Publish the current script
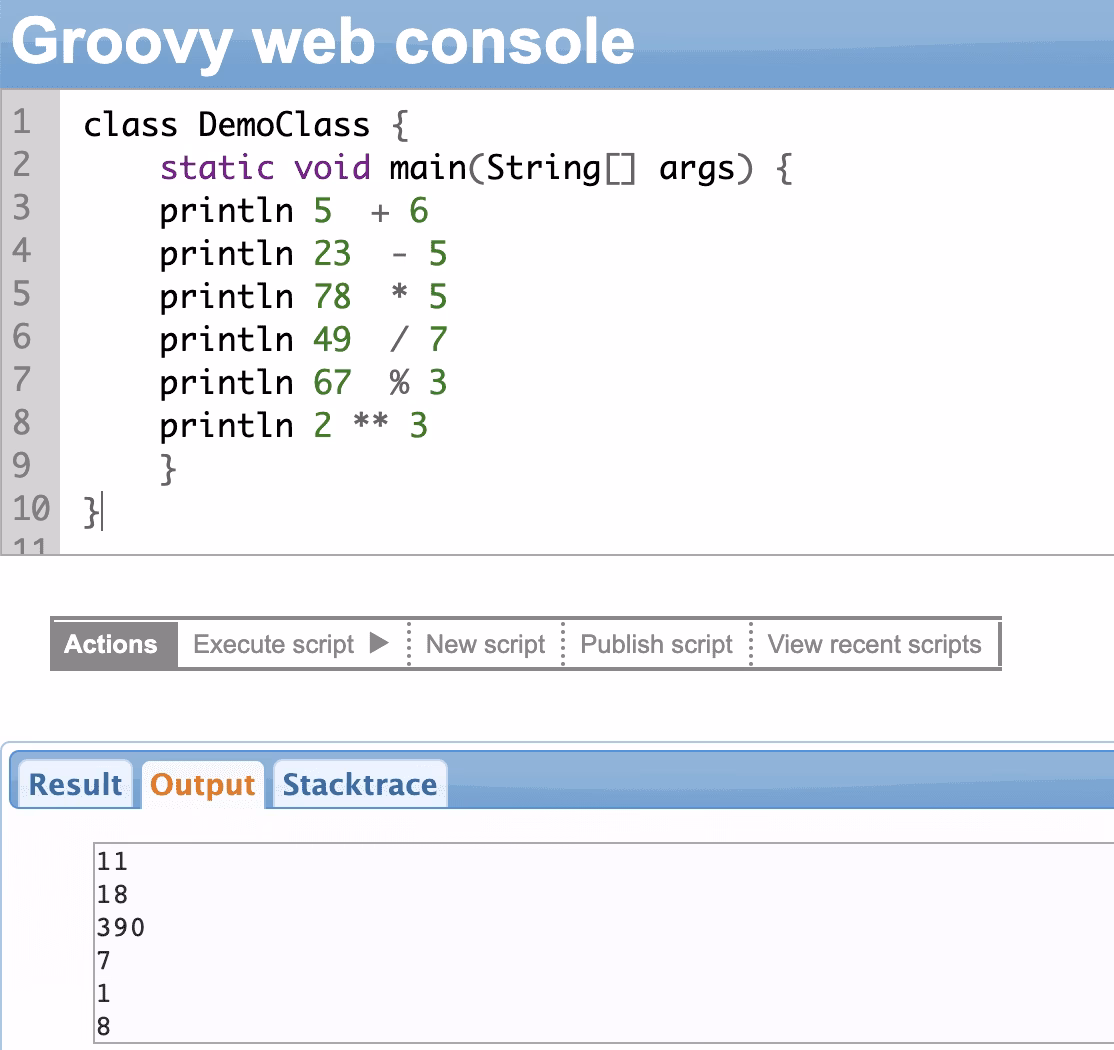The image size is (1114, 1050). point(655,644)
